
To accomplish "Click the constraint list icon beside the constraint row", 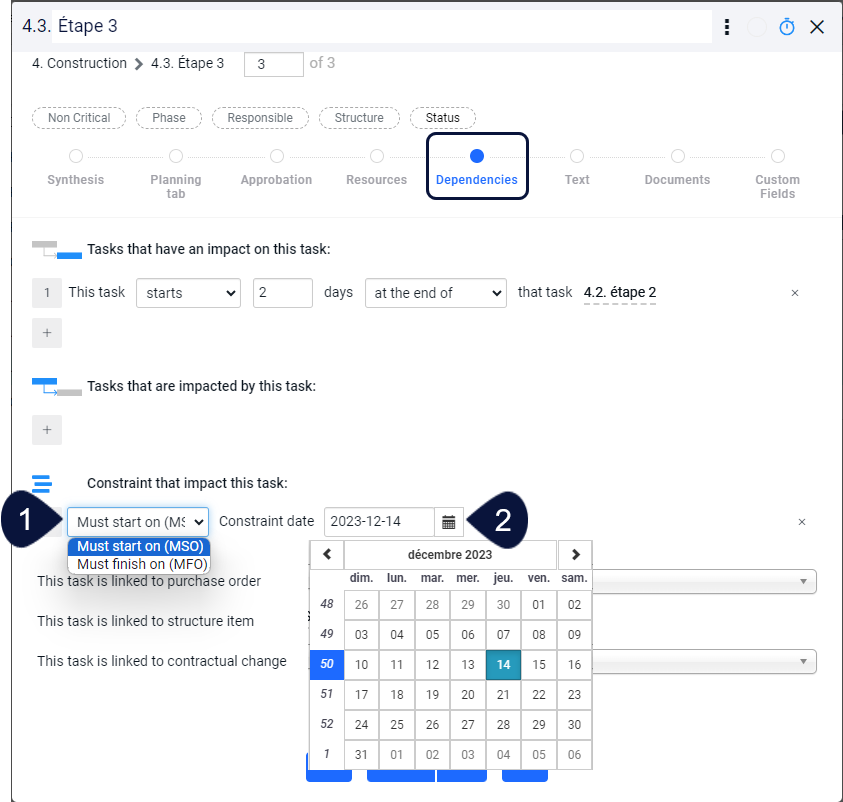I will (40, 484).
